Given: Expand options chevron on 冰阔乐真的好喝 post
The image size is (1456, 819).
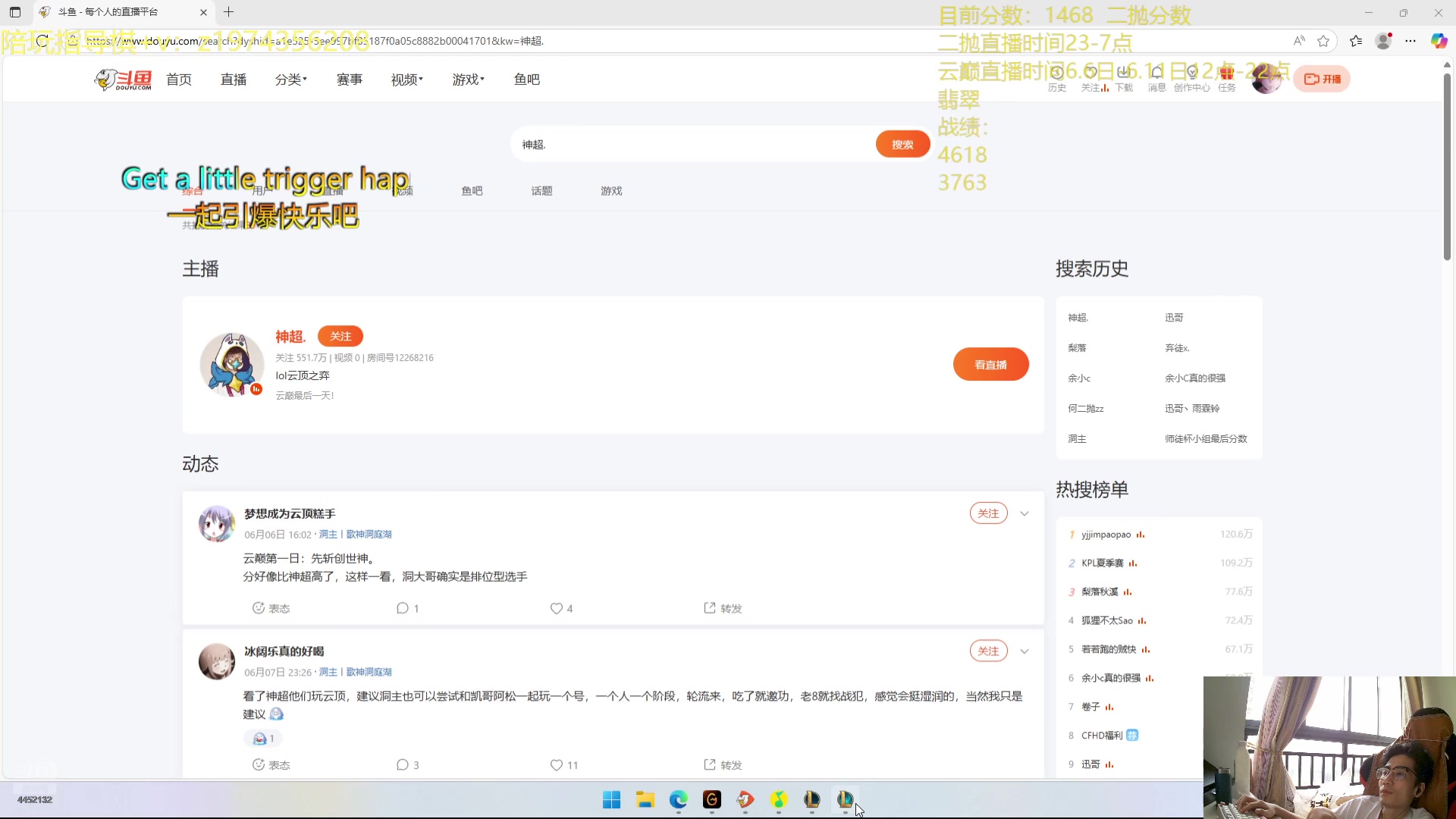Looking at the screenshot, I should [1025, 651].
